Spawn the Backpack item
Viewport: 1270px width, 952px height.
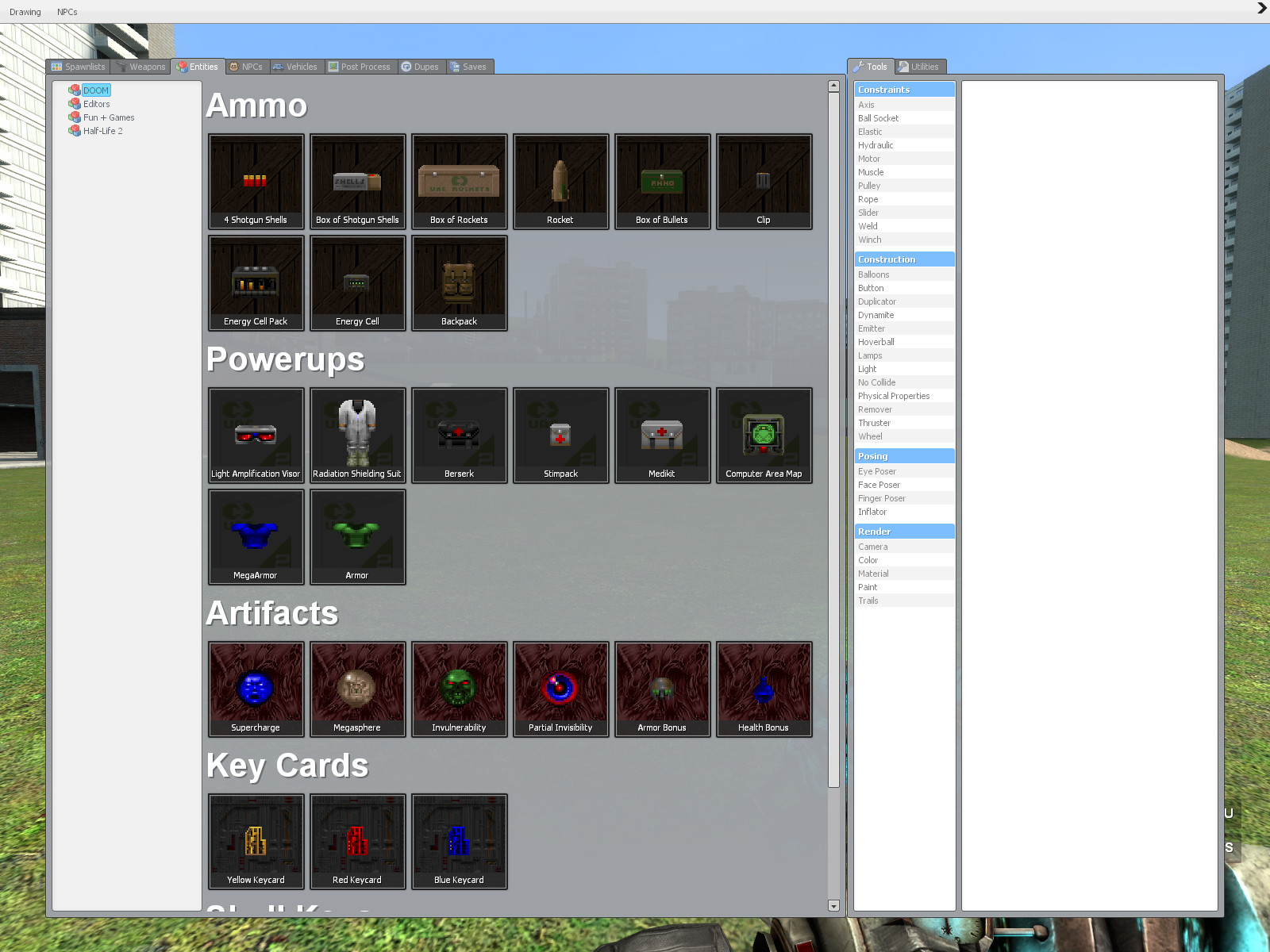(459, 283)
